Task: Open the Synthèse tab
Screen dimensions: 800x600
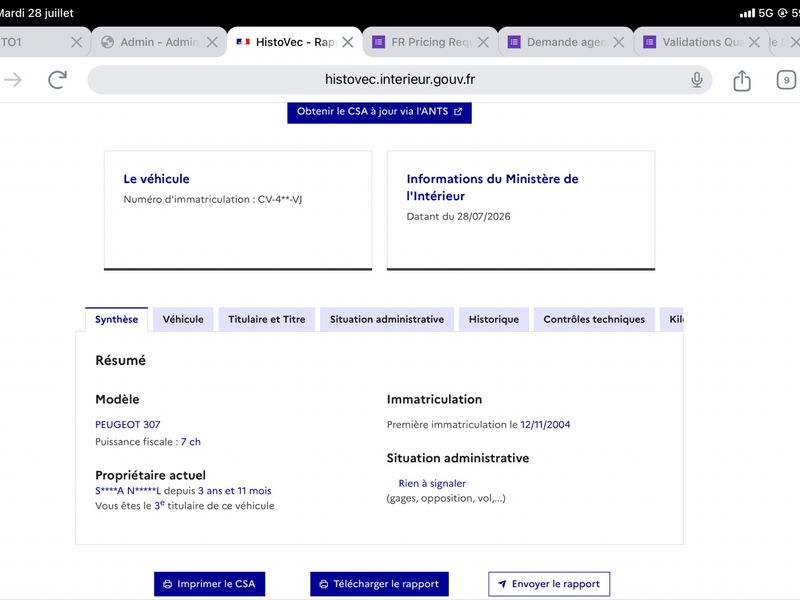Action: point(116,319)
